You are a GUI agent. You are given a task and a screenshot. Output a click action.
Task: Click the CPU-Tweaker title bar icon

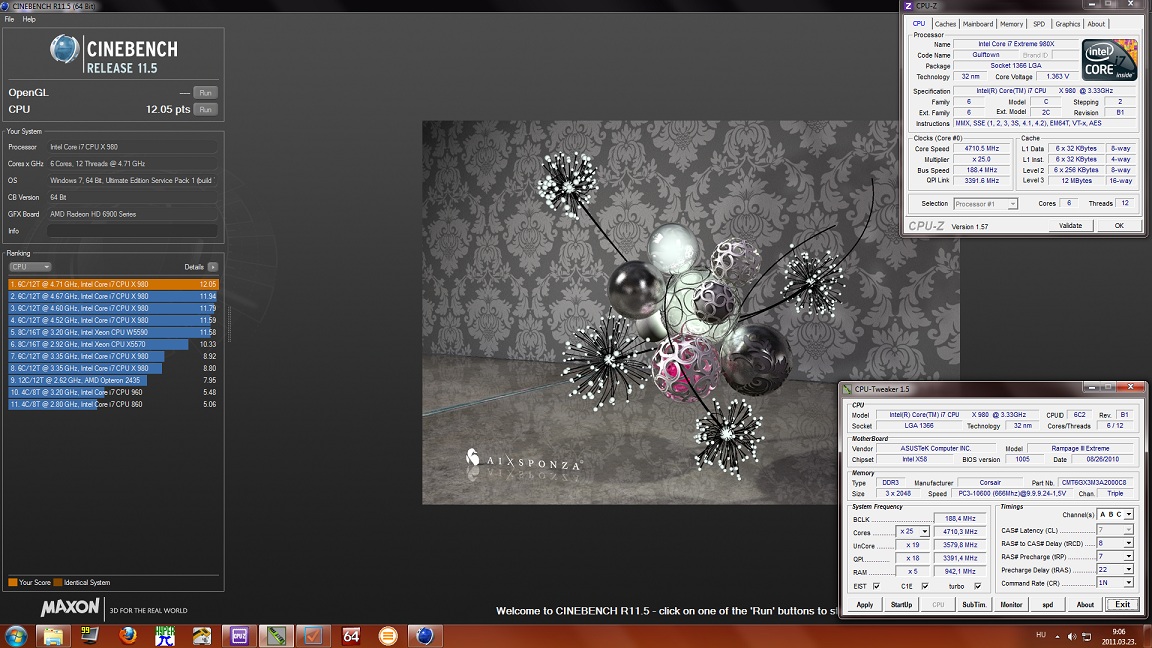[x=847, y=389]
